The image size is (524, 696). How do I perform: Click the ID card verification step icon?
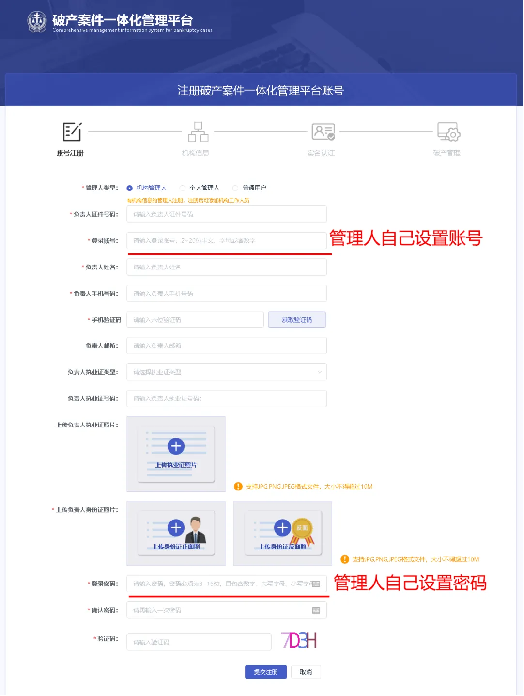pyautogui.click(x=323, y=132)
